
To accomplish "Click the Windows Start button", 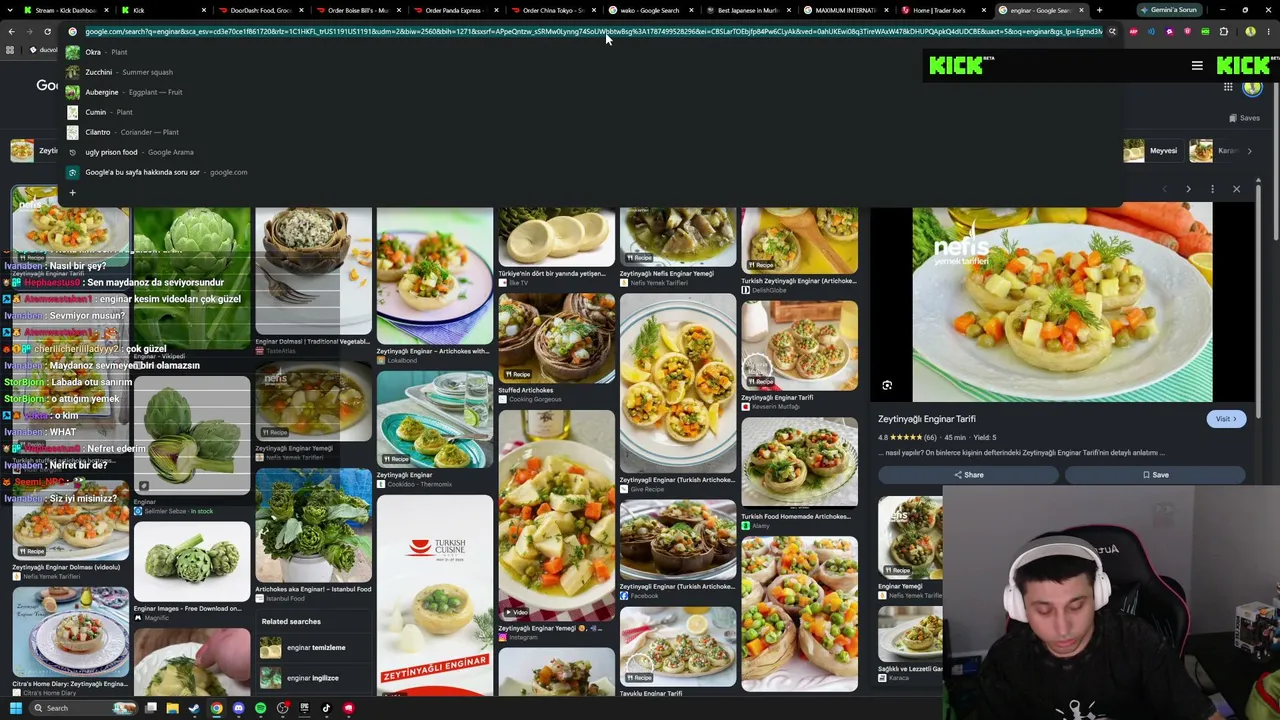I will point(15,708).
